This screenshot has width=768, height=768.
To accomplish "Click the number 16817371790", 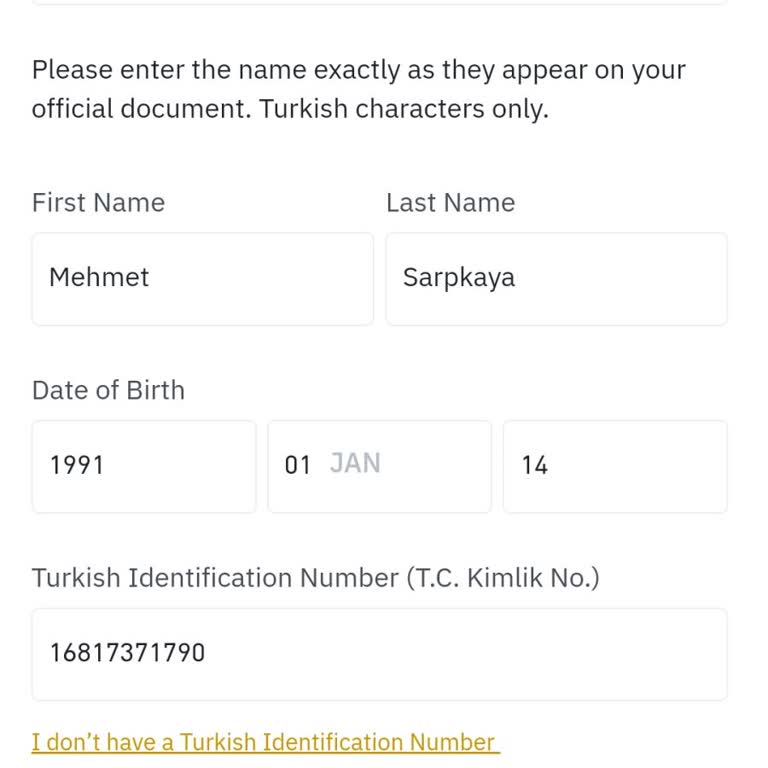I will [127, 653].
